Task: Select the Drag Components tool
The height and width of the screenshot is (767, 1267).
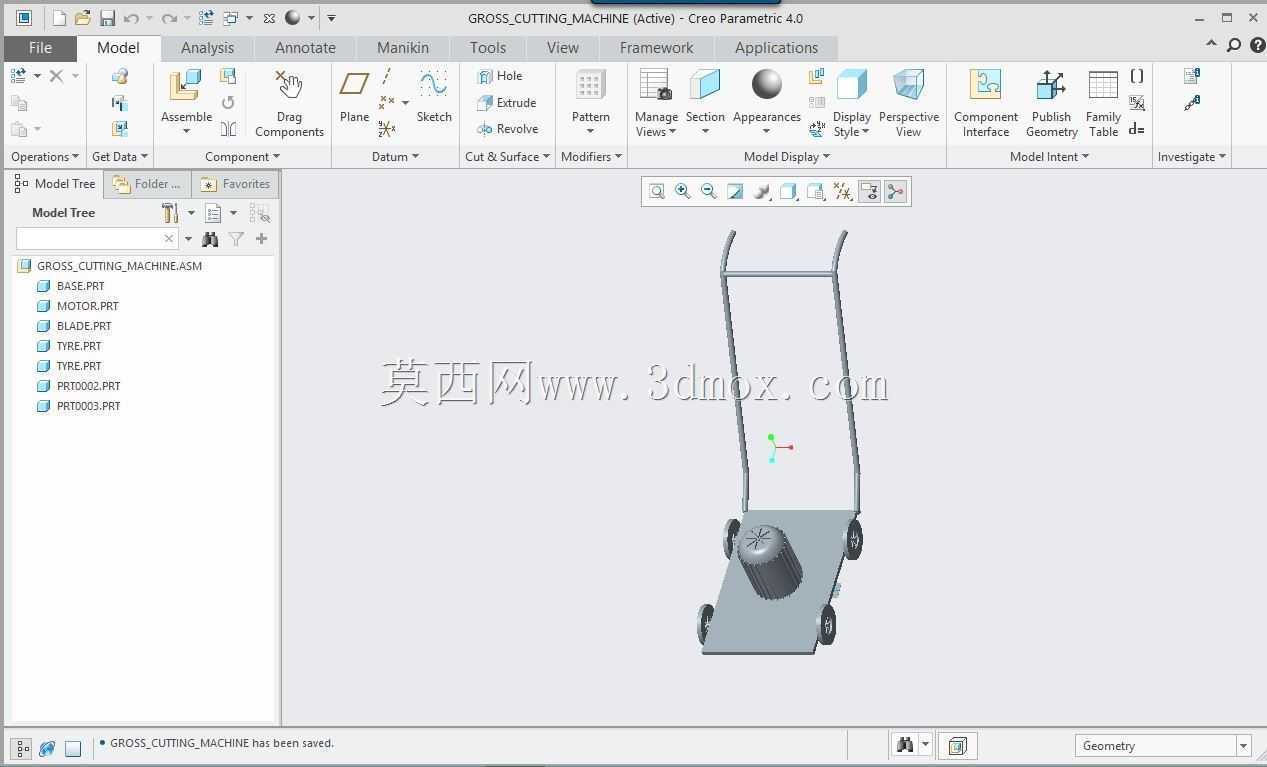Action: [x=289, y=103]
